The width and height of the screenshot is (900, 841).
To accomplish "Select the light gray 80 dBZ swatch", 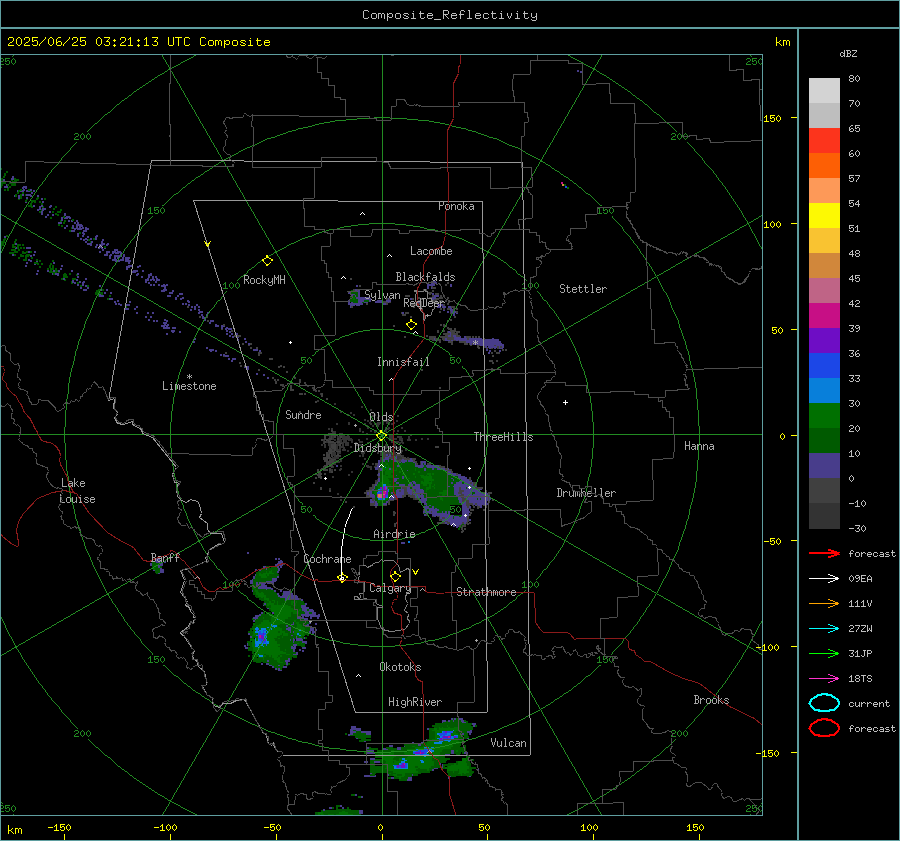I will click(x=824, y=91).
